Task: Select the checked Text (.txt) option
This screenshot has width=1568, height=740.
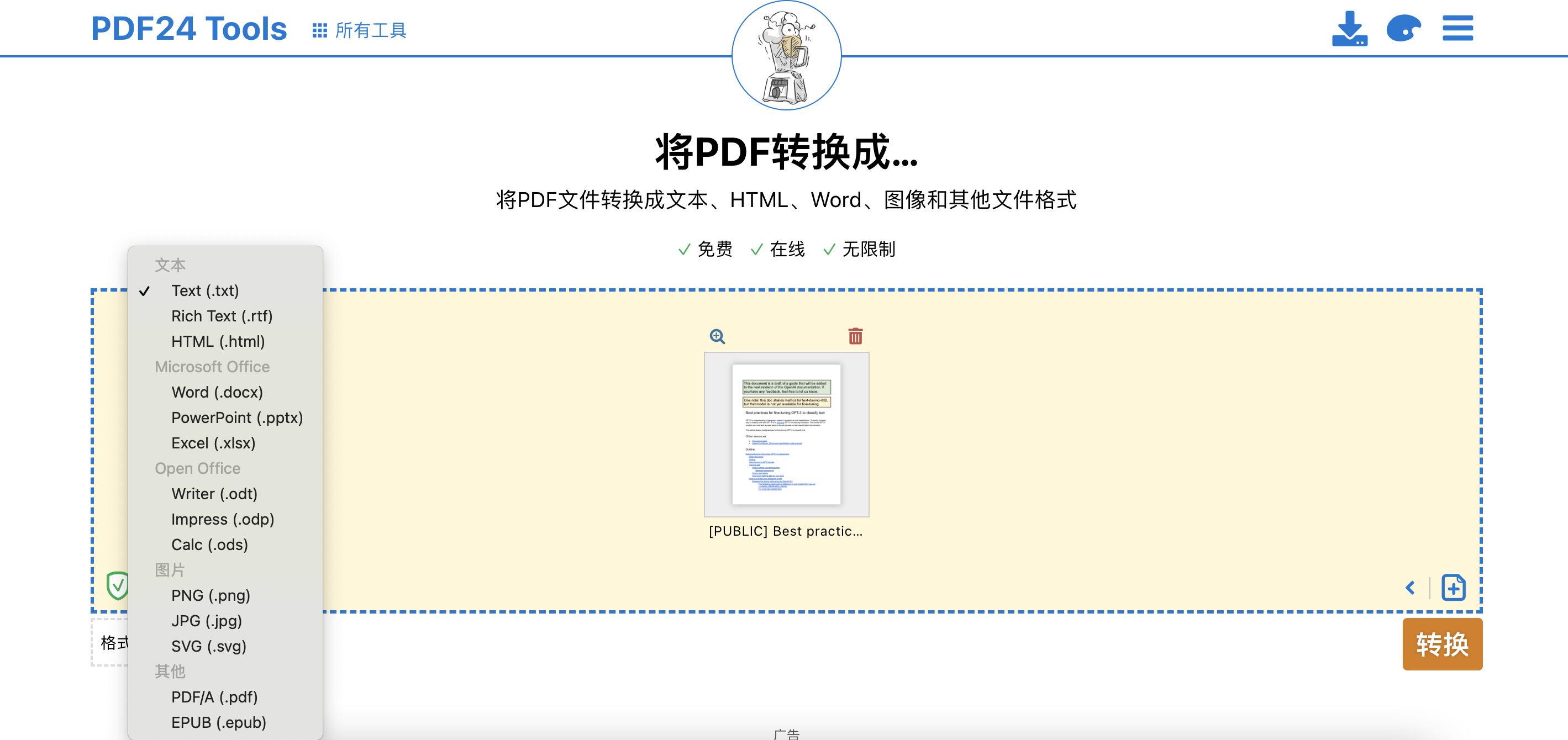Action: coord(205,291)
